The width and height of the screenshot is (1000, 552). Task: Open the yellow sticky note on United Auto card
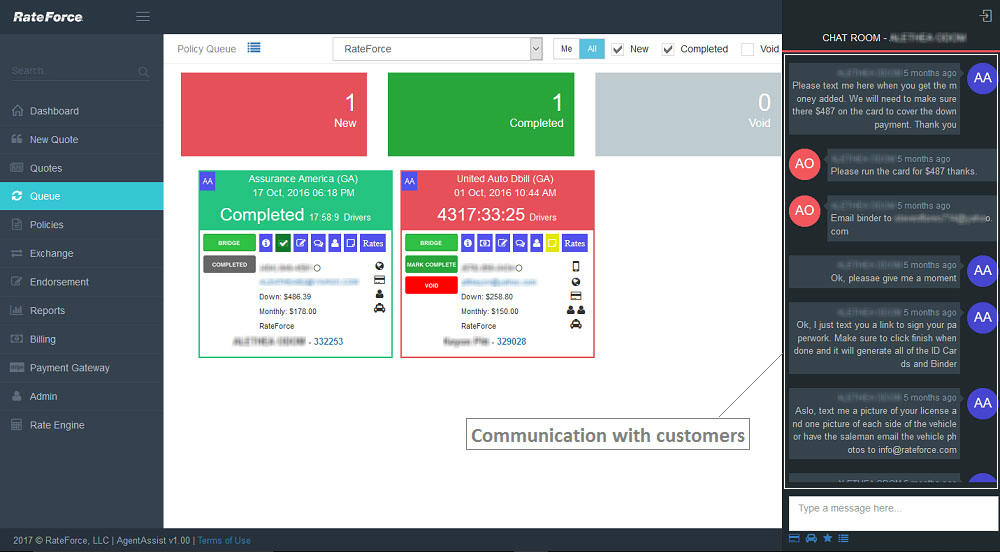(x=552, y=243)
